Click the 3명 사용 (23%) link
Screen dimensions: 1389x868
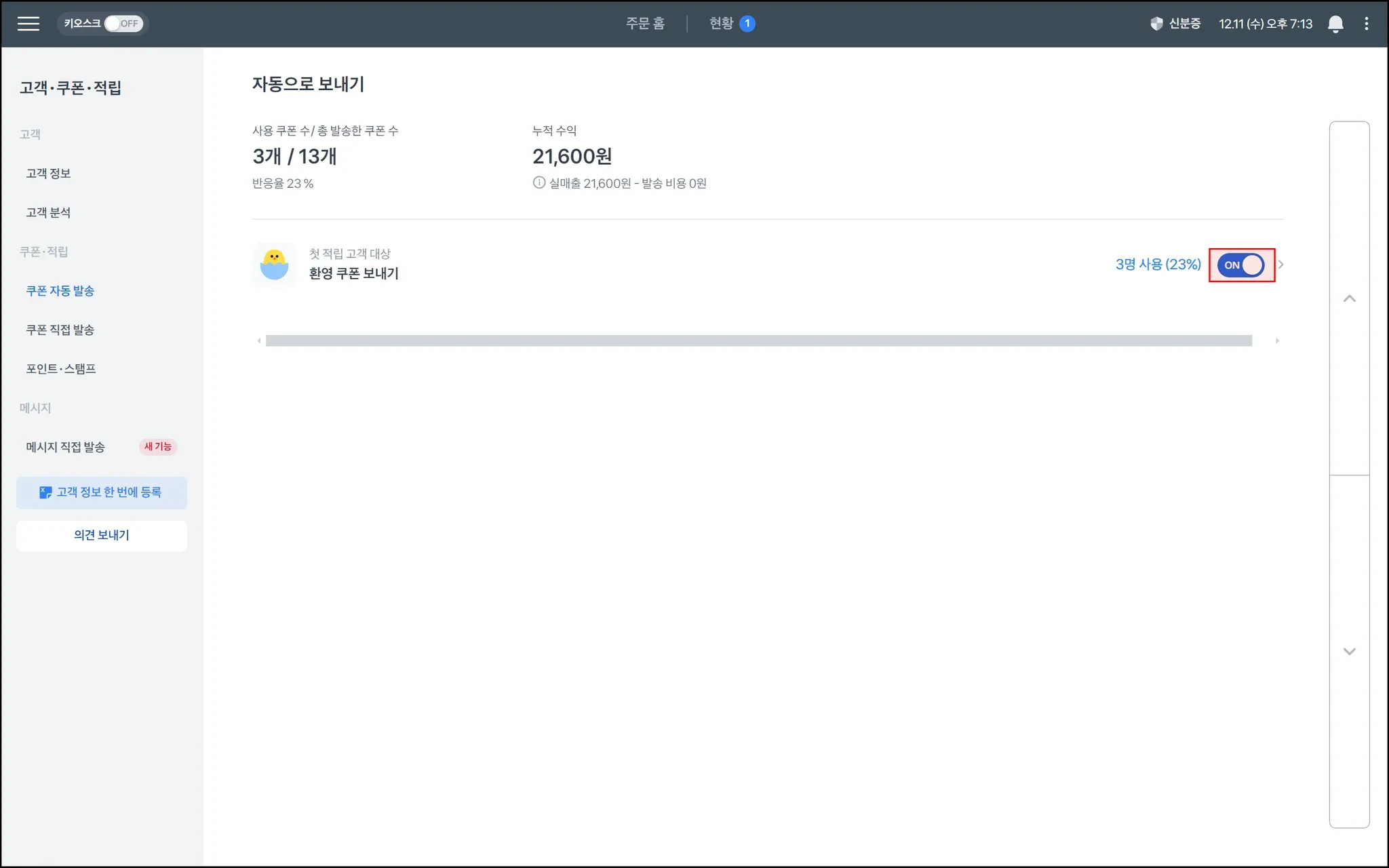[1158, 264]
